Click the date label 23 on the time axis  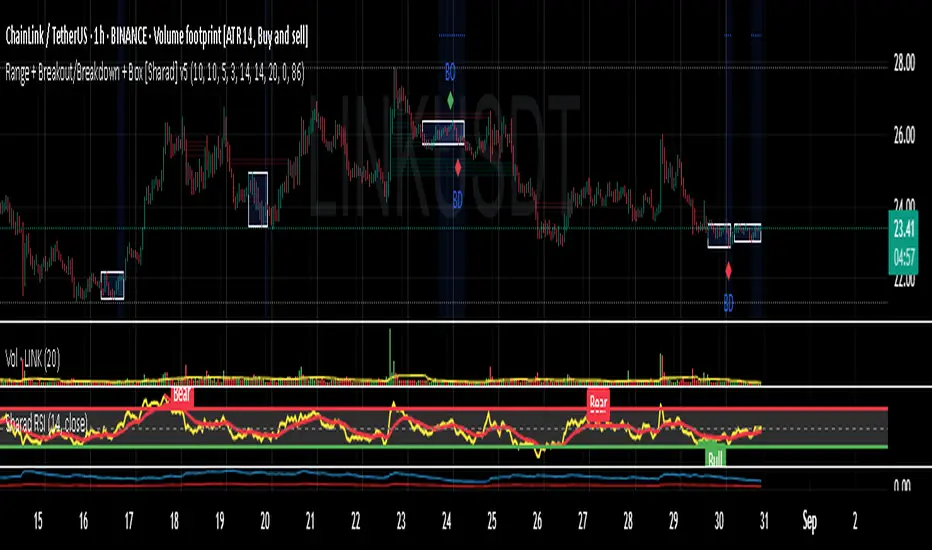click(x=401, y=521)
